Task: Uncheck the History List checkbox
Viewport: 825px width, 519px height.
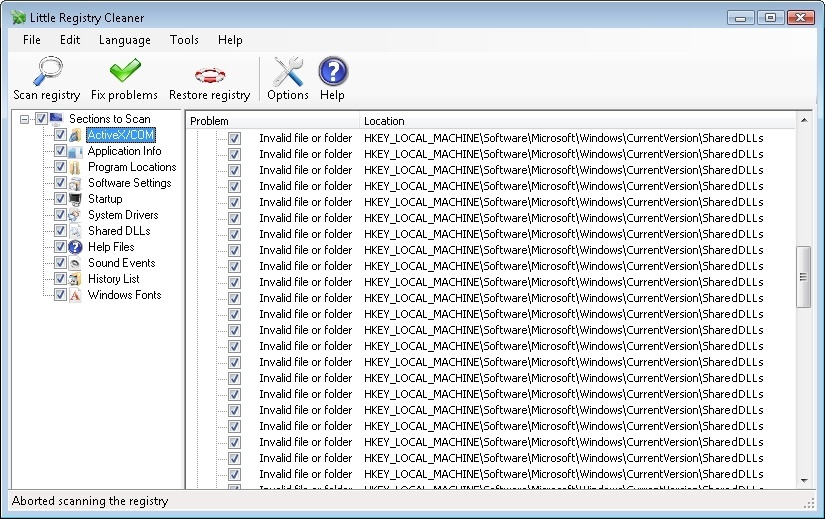Action: tap(60, 278)
